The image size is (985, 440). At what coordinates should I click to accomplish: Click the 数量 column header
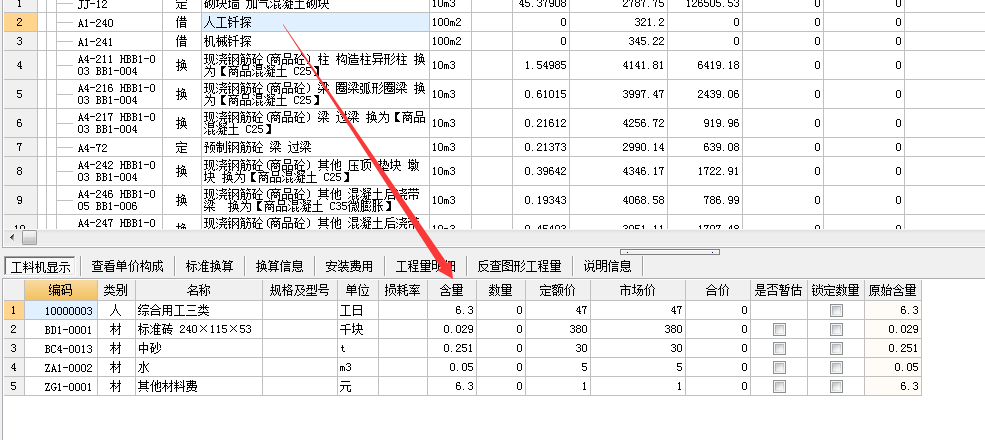(x=501, y=290)
